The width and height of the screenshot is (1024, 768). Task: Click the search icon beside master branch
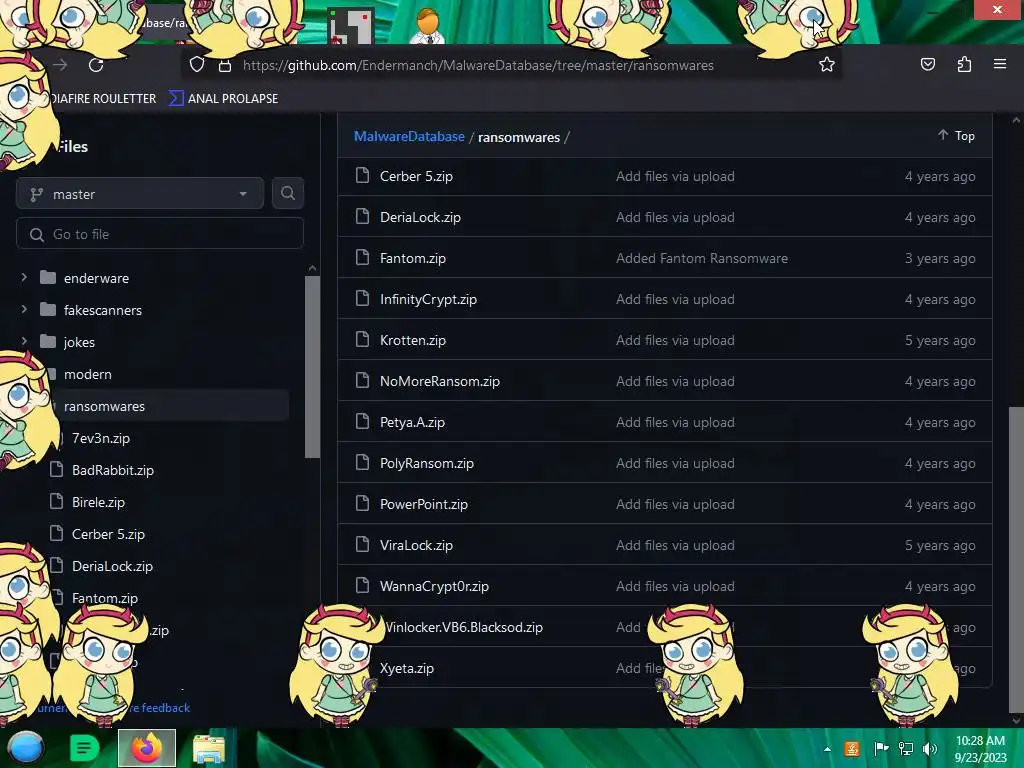(287, 193)
